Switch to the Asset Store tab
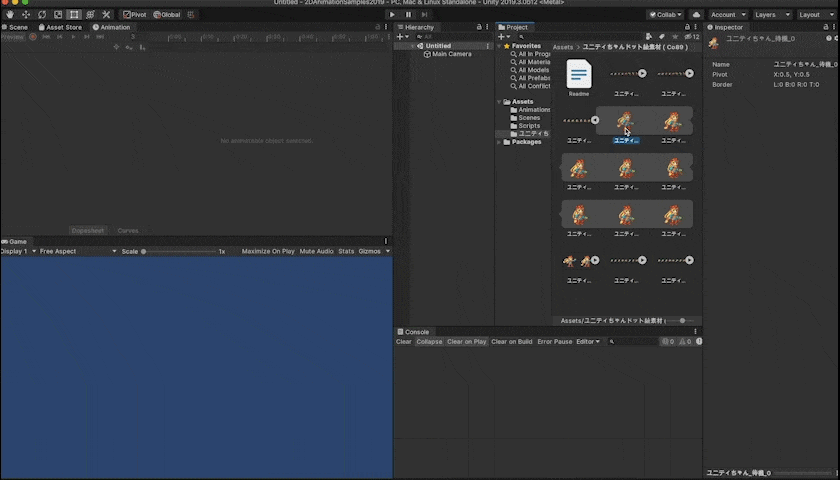The image size is (840, 480). point(60,27)
